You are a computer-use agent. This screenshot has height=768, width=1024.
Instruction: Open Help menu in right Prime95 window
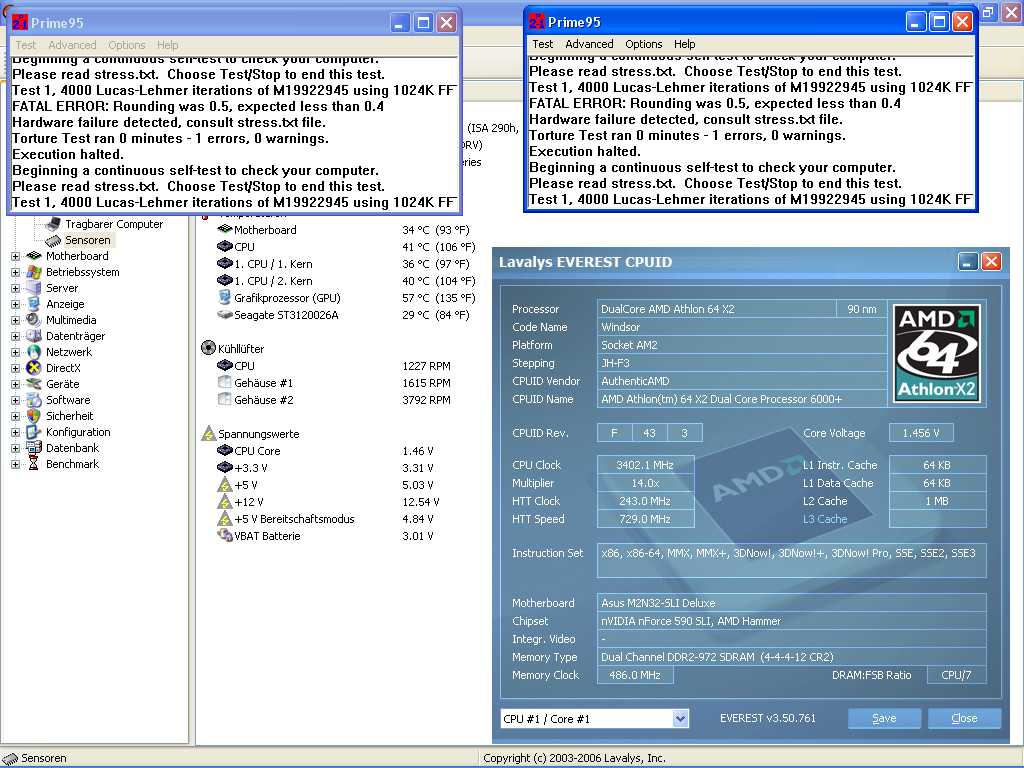(684, 44)
